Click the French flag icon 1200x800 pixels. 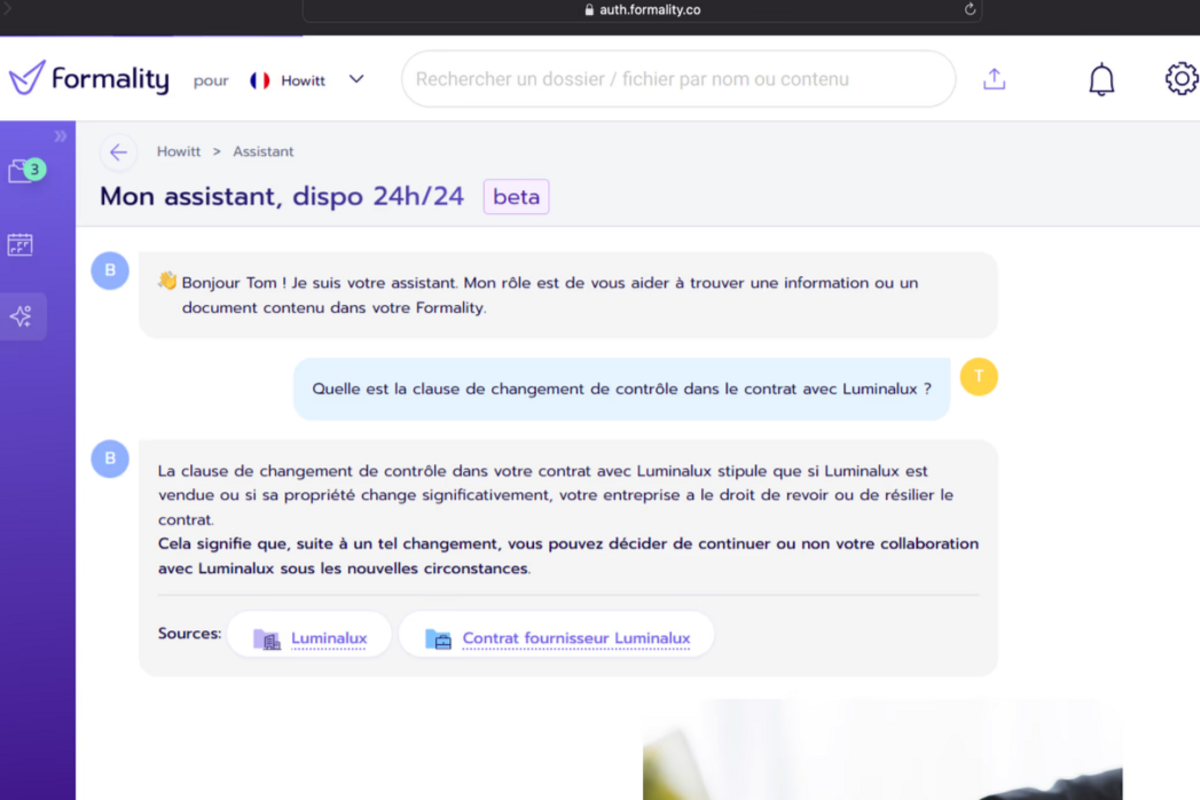pyautogui.click(x=260, y=80)
